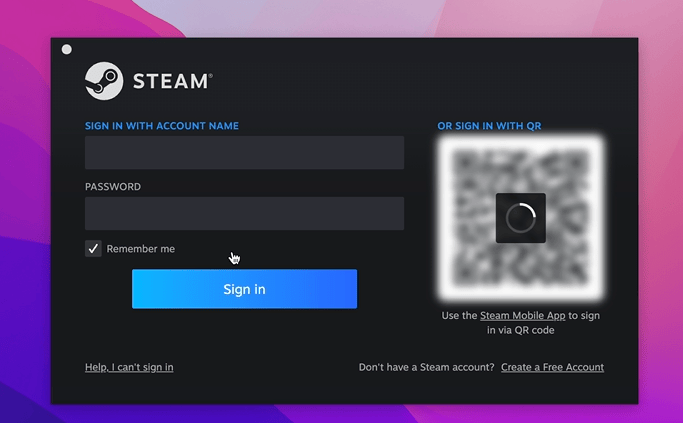
Task: Click the white close dot on the window
Action: coord(67,49)
